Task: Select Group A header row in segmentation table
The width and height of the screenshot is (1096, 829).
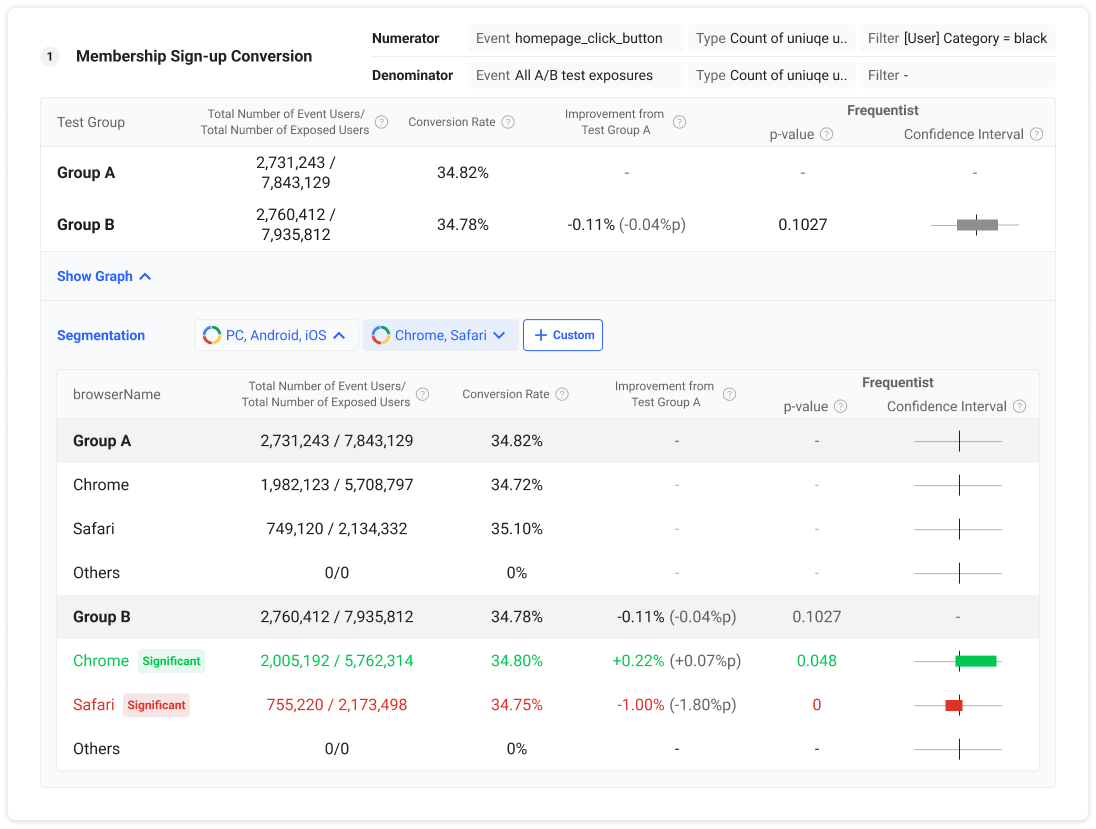Action: coord(548,441)
